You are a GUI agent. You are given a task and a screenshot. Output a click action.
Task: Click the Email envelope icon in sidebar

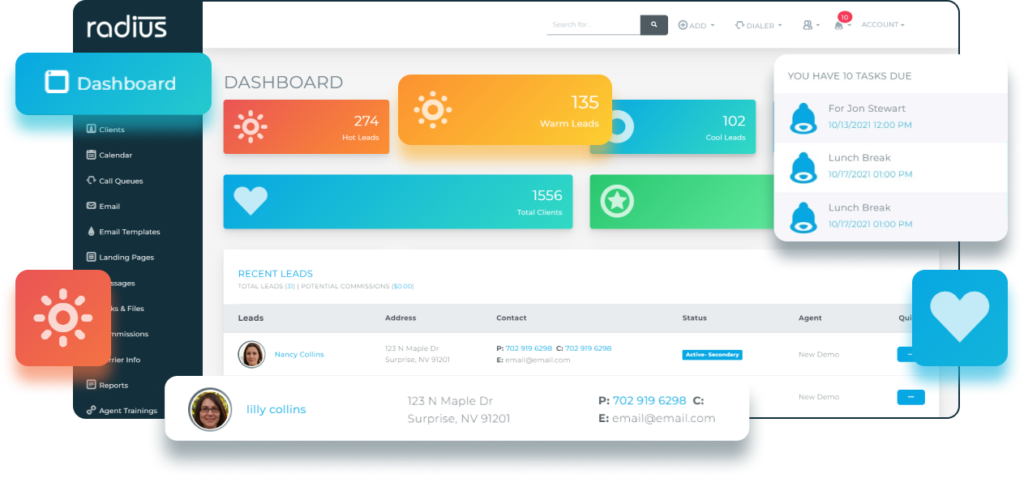point(91,206)
